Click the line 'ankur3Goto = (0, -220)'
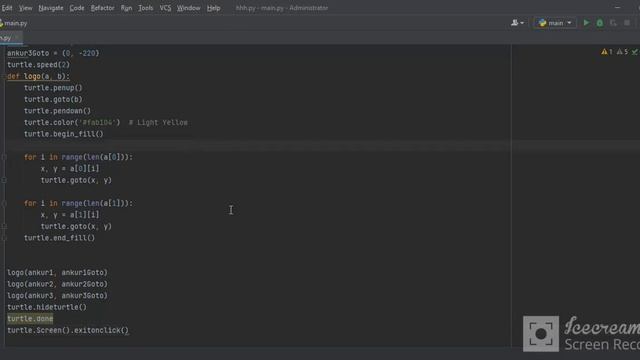 pos(53,53)
